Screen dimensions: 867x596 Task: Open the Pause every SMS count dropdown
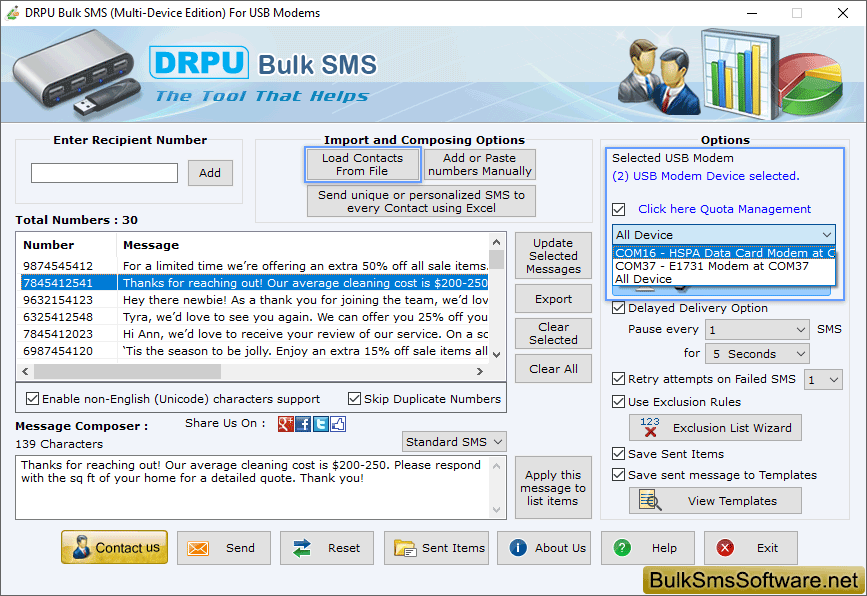pos(800,330)
